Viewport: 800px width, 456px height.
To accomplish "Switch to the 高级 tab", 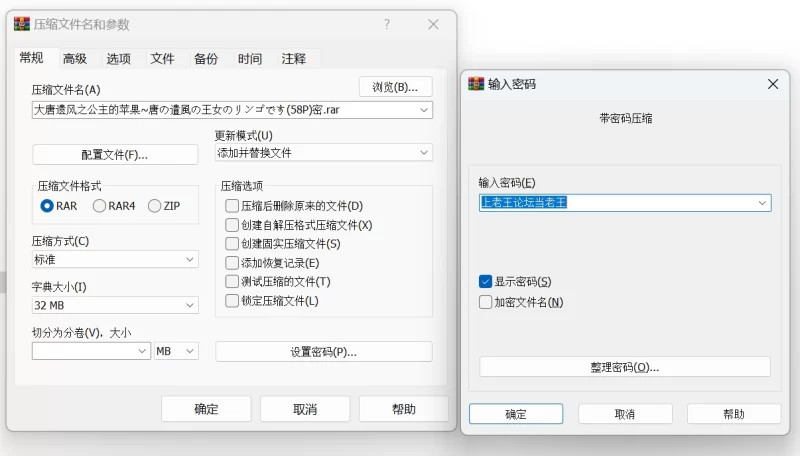I will 75,58.
